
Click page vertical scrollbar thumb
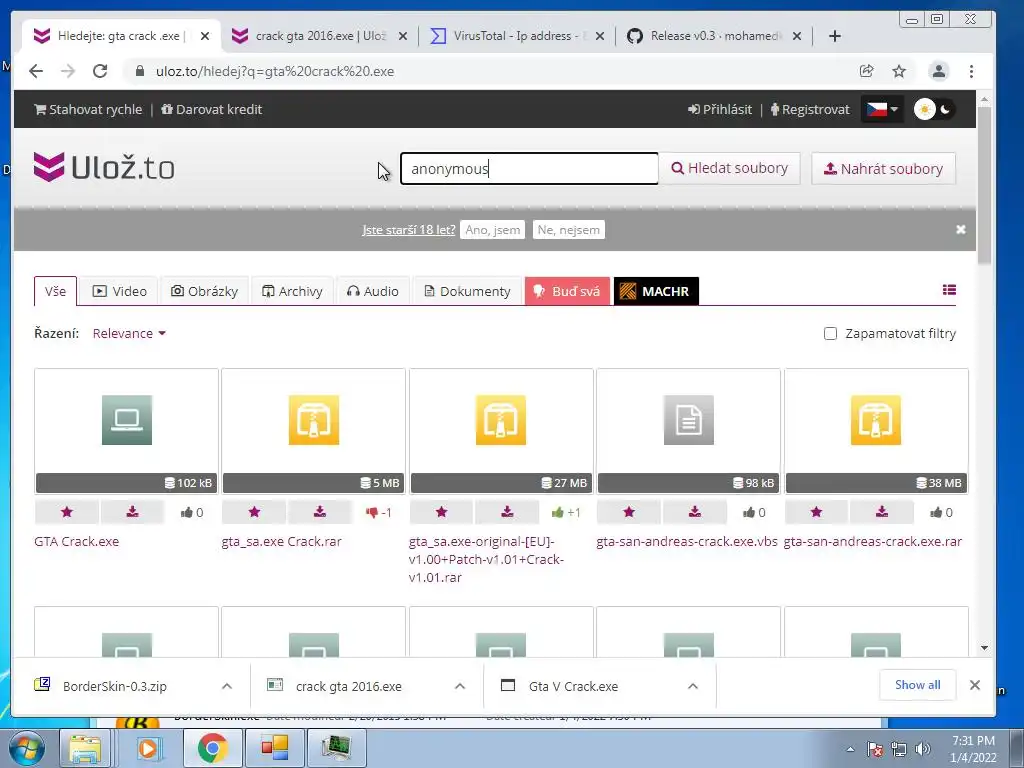pyautogui.click(x=984, y=186)
